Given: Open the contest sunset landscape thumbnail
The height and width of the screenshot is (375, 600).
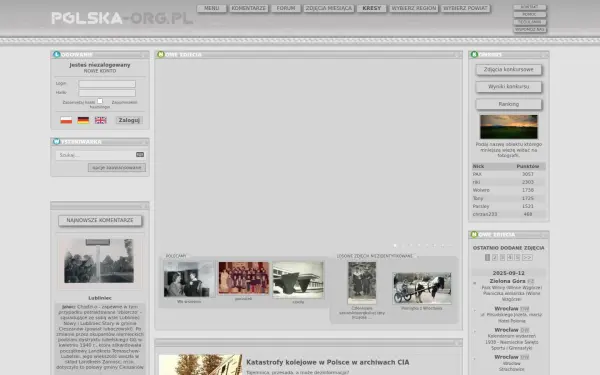Looking at the screenshot, I should click(509, 127).
